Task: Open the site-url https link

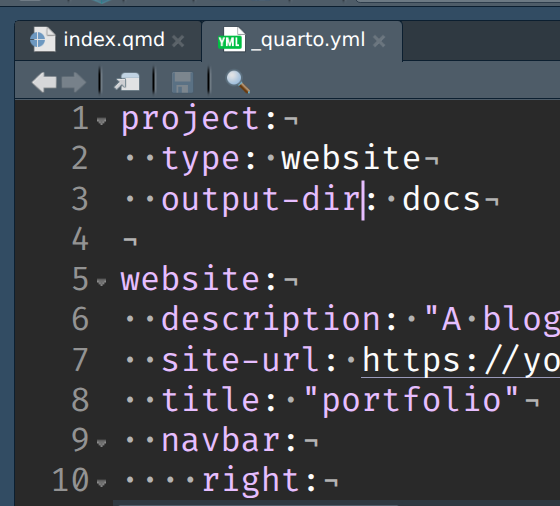Action: pyautogui.click(x=461, y=361)
